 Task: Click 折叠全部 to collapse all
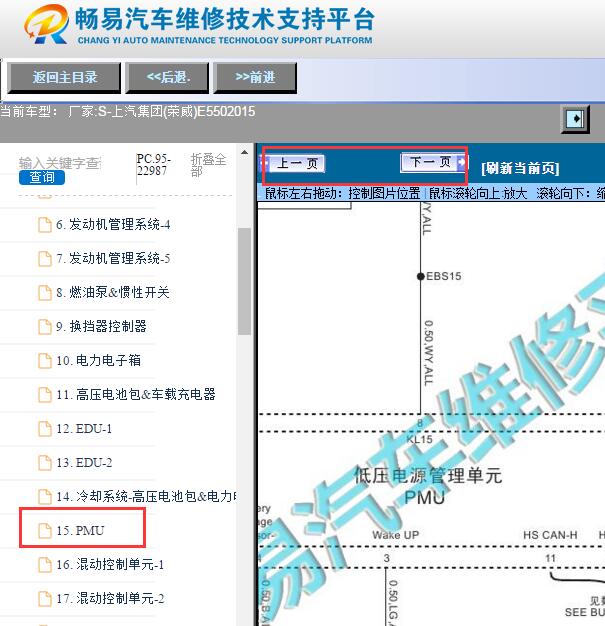tap(208, 165)
